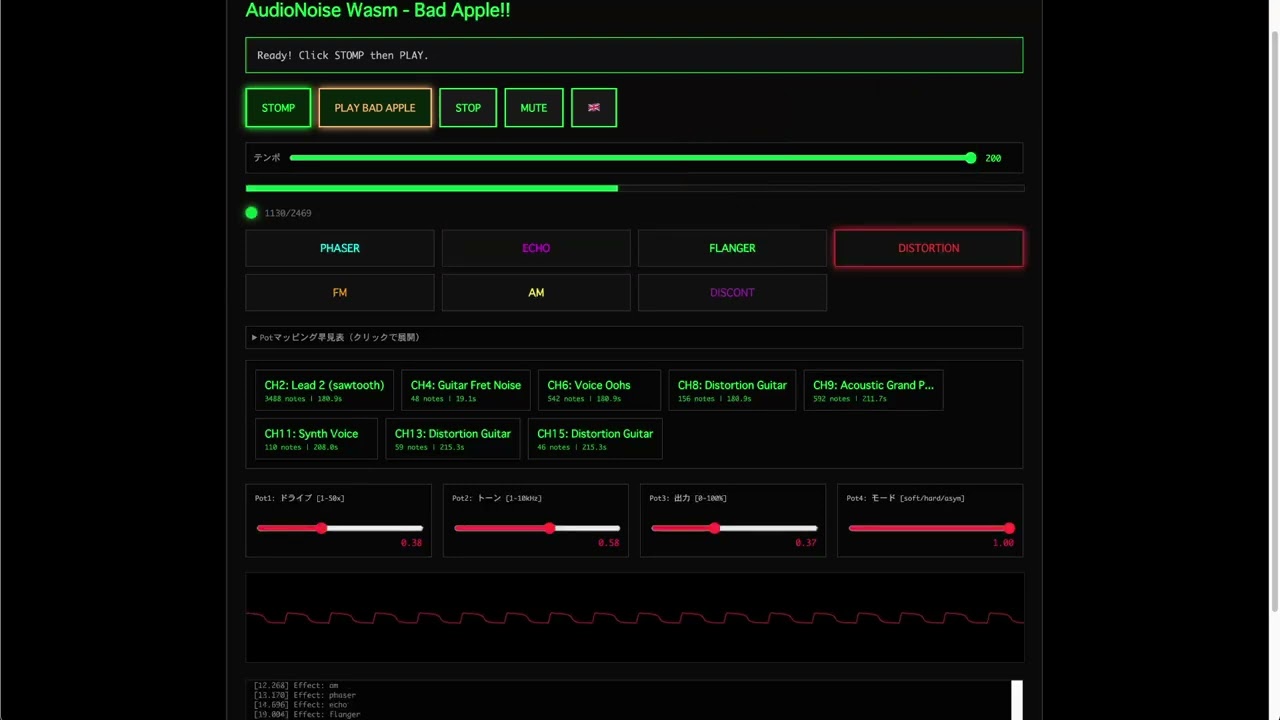Adjust the Pot2 tone slider

(536, 528)
